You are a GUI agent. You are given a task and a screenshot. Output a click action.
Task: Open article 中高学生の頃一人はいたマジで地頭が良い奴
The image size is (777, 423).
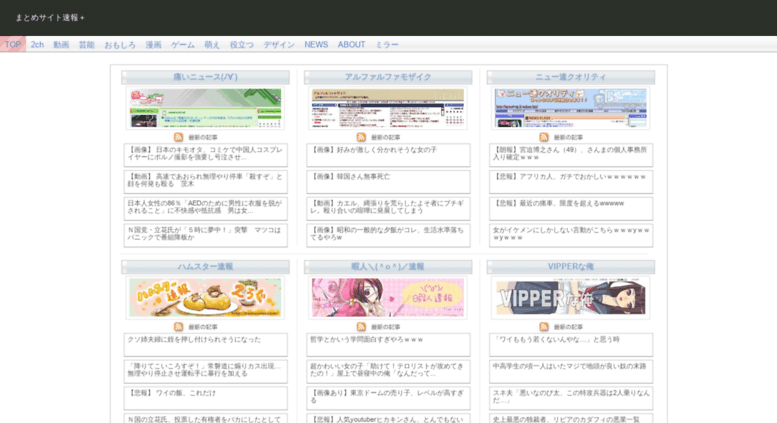(x=571, y=371)
